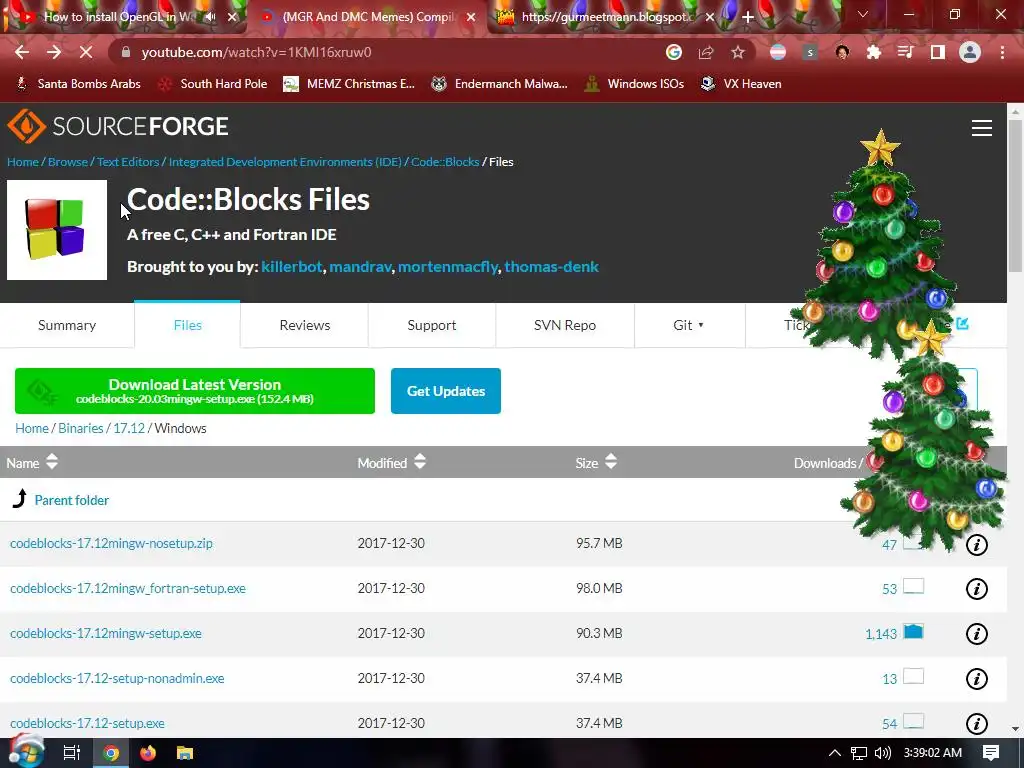1024x768 pixels.
Task: Download codeblocks-17.12-setup.exe file
Action: coord(87,724)
